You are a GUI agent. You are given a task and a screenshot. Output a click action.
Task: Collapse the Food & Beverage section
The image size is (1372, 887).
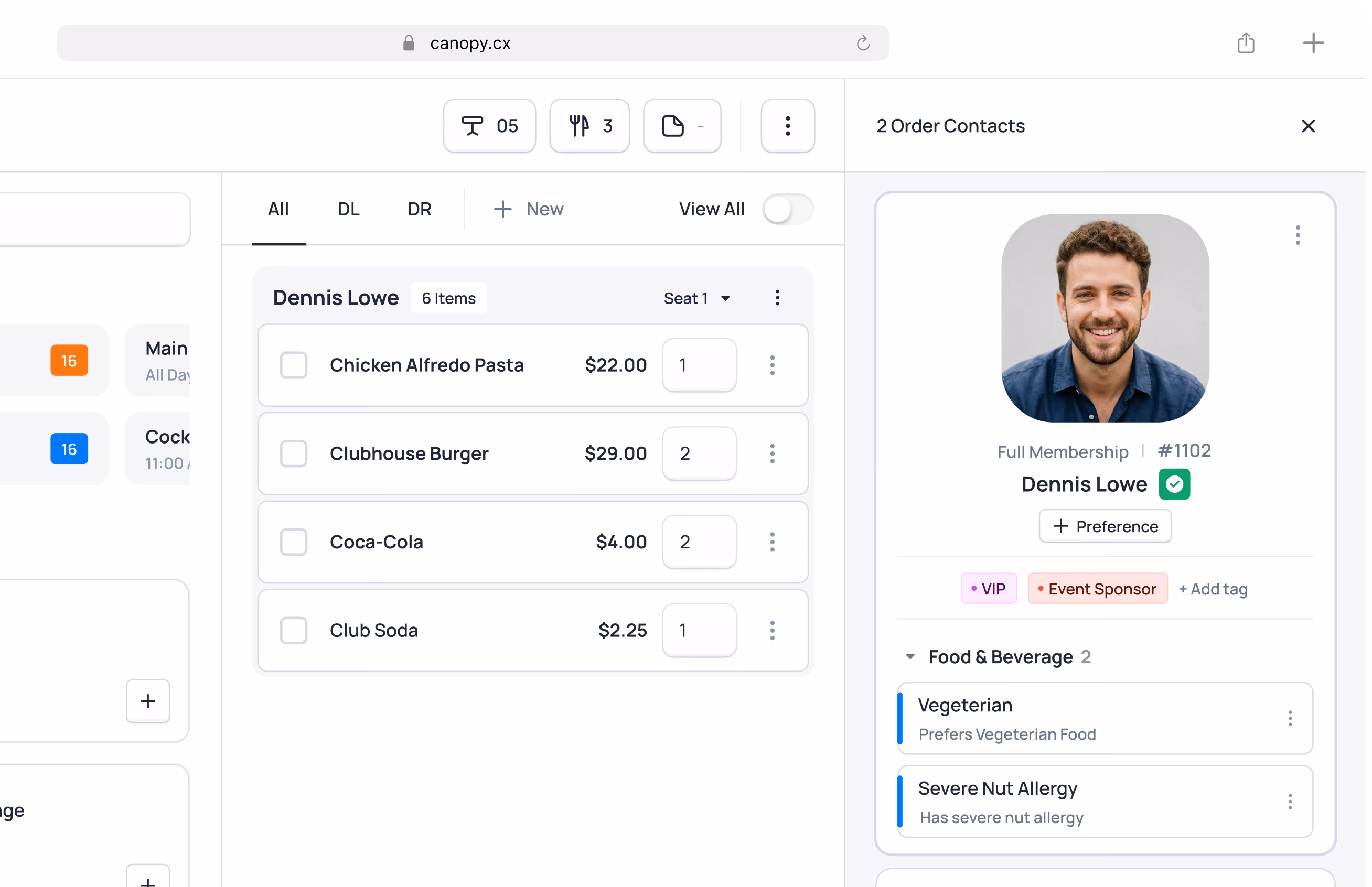(x=910, y=657)
